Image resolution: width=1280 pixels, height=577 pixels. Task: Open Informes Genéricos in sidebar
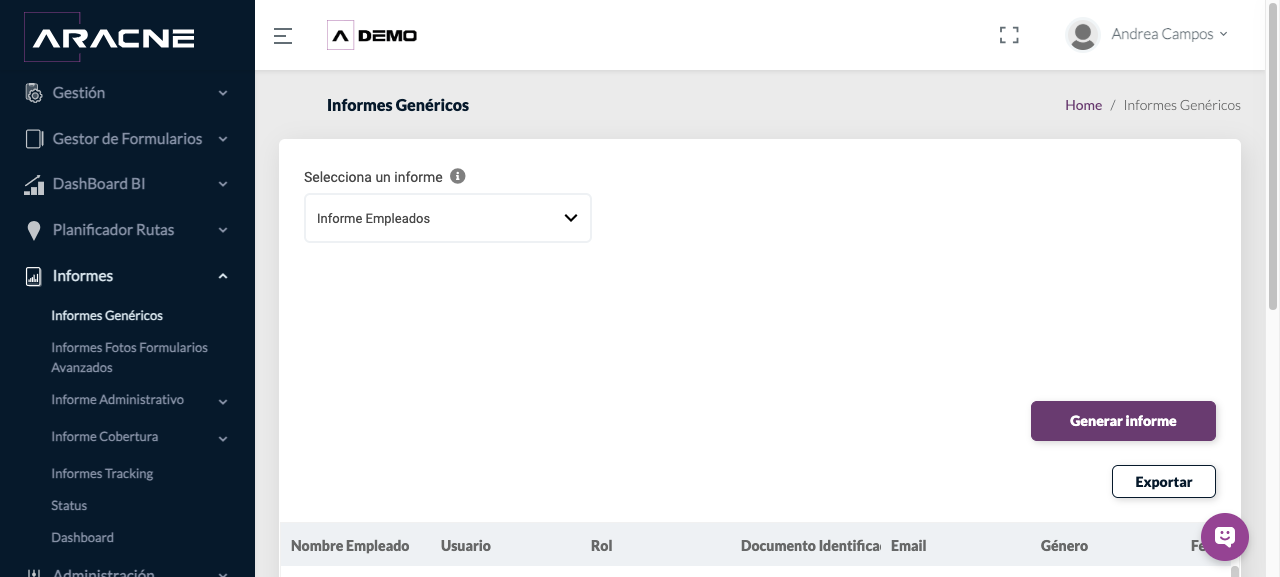point(107,316)
